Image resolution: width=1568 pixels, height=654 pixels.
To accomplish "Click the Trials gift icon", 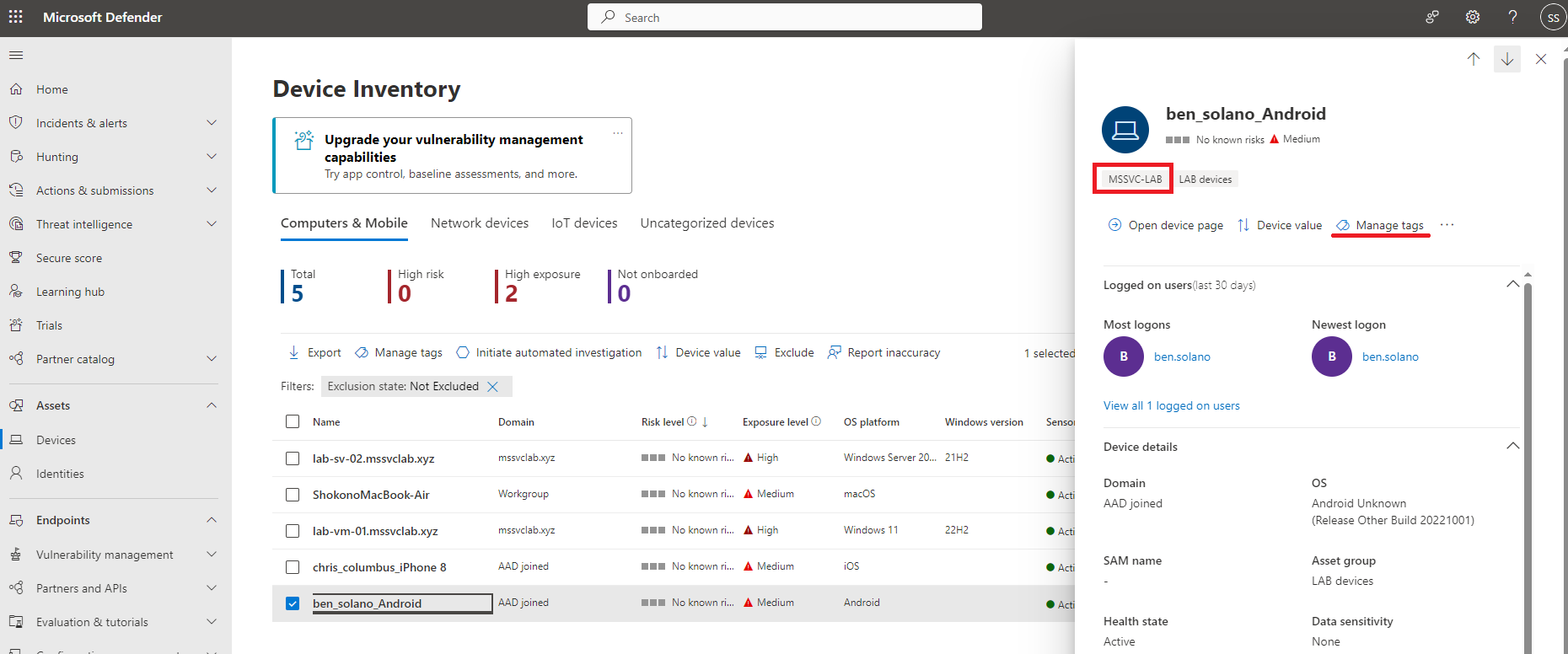I will tap(16, 325).
